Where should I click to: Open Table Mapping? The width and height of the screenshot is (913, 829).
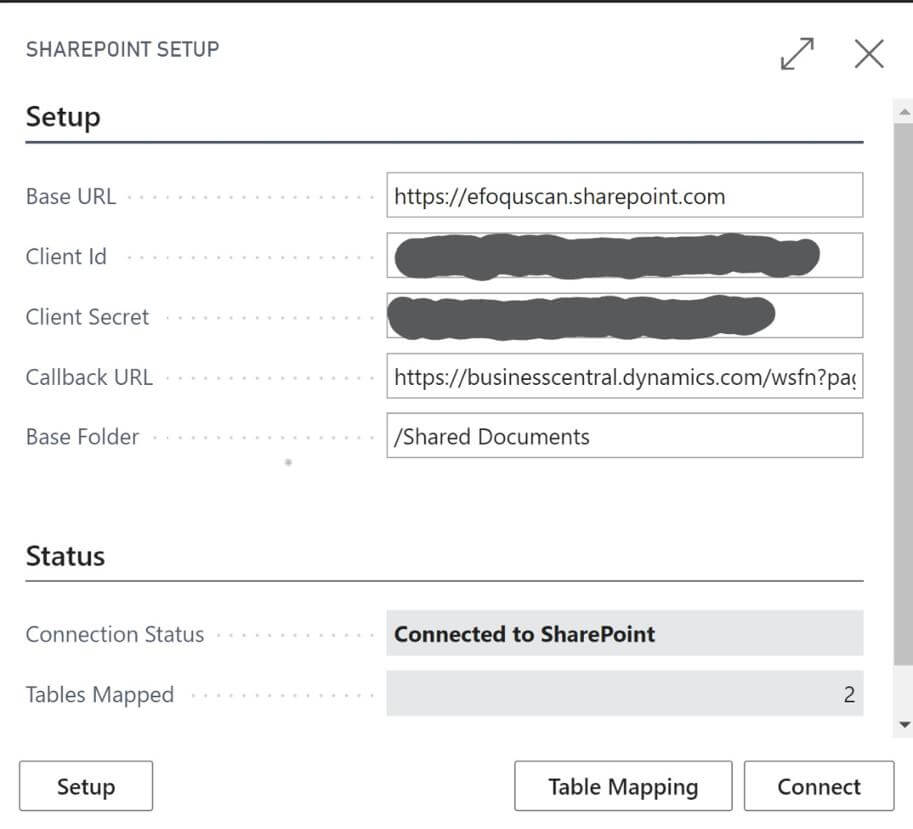click(623, 786)
